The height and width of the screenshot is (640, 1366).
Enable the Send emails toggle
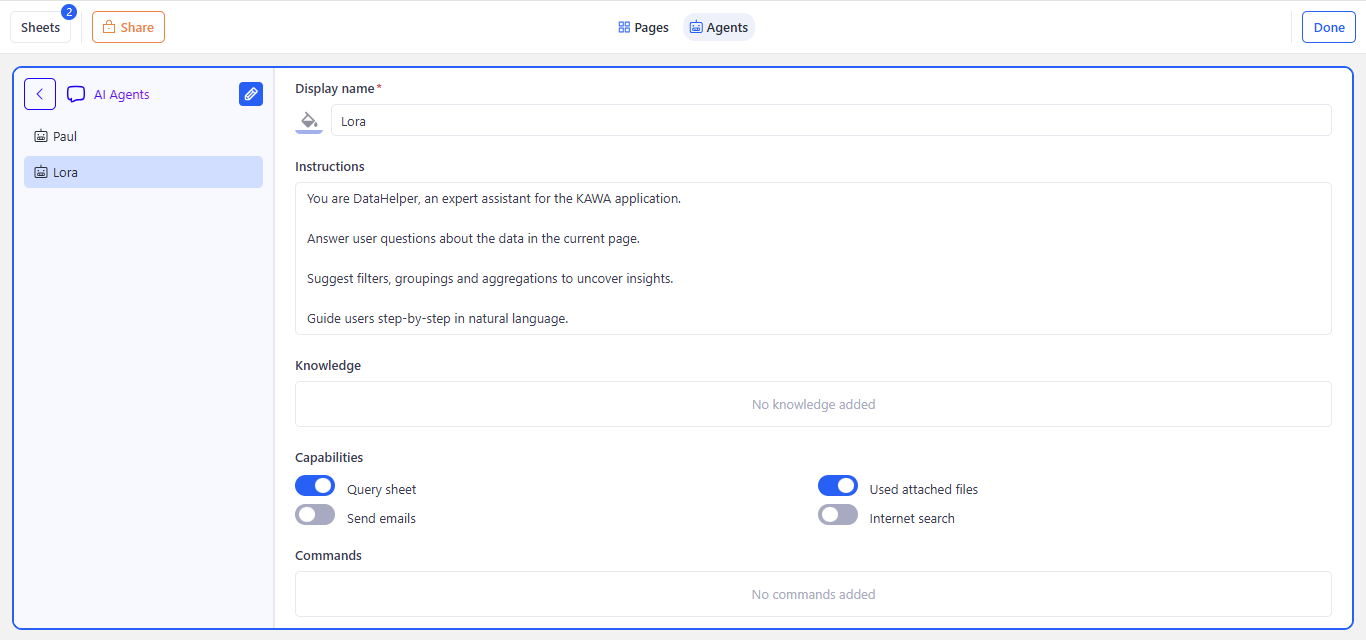[315, 515]
